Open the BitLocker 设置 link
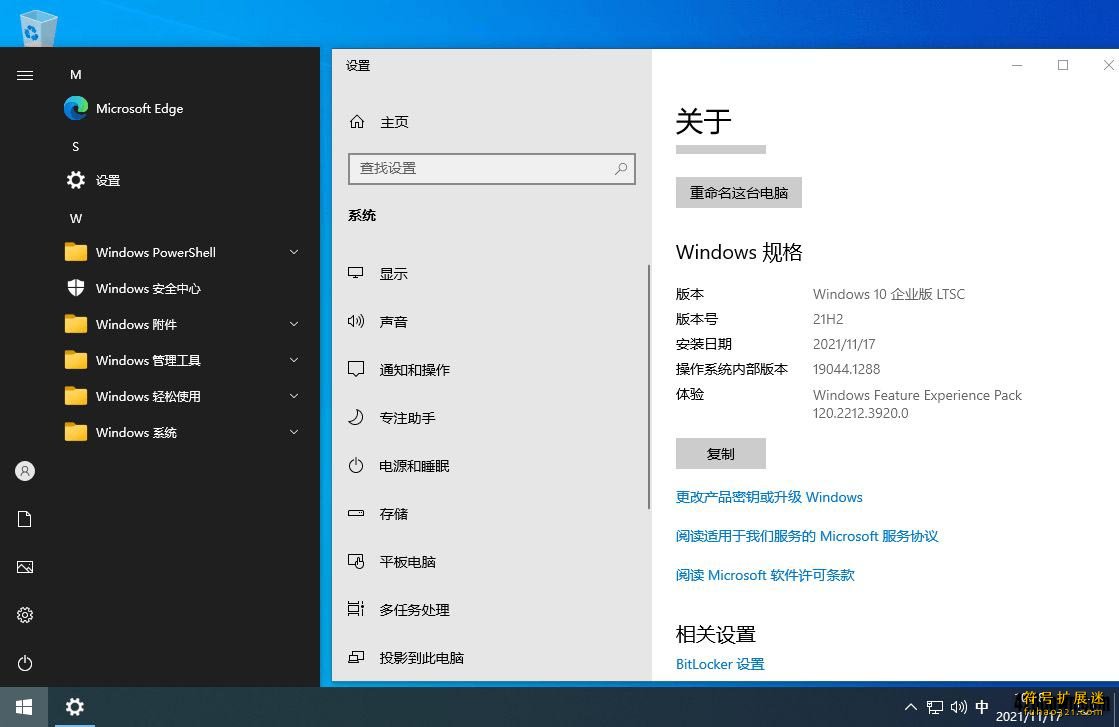Viewport: 1119px width, 727px height. click(719, 663)
